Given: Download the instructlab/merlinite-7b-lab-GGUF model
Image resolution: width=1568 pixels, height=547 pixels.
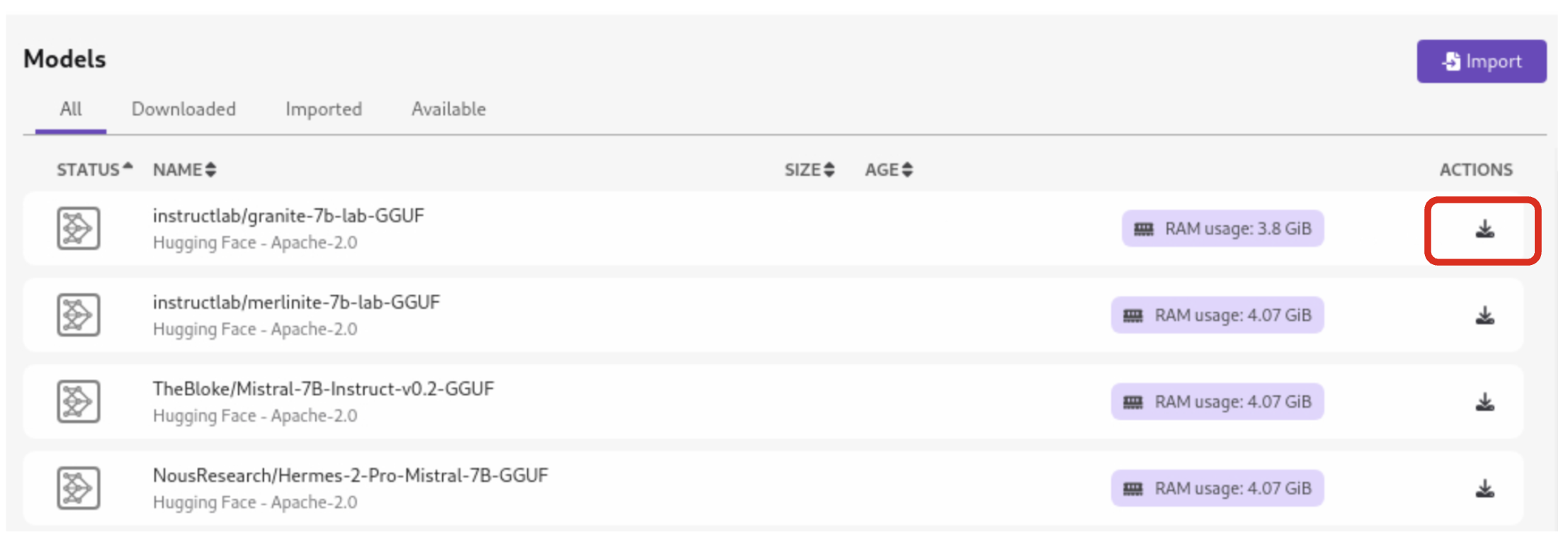Looking at the screenshot, I should point(1484,316).
